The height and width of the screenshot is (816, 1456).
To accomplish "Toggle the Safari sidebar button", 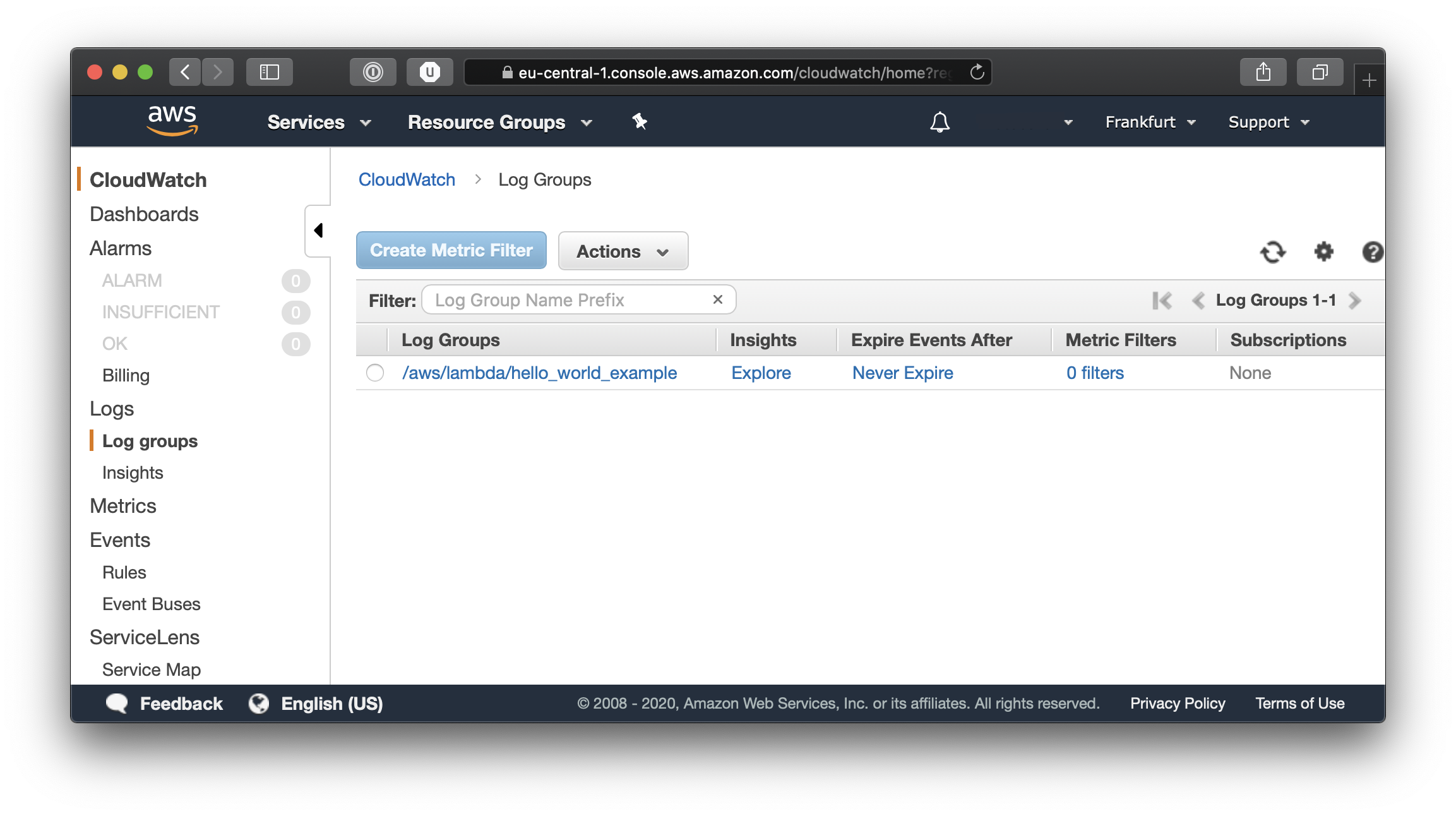I will tap(270, 72).
